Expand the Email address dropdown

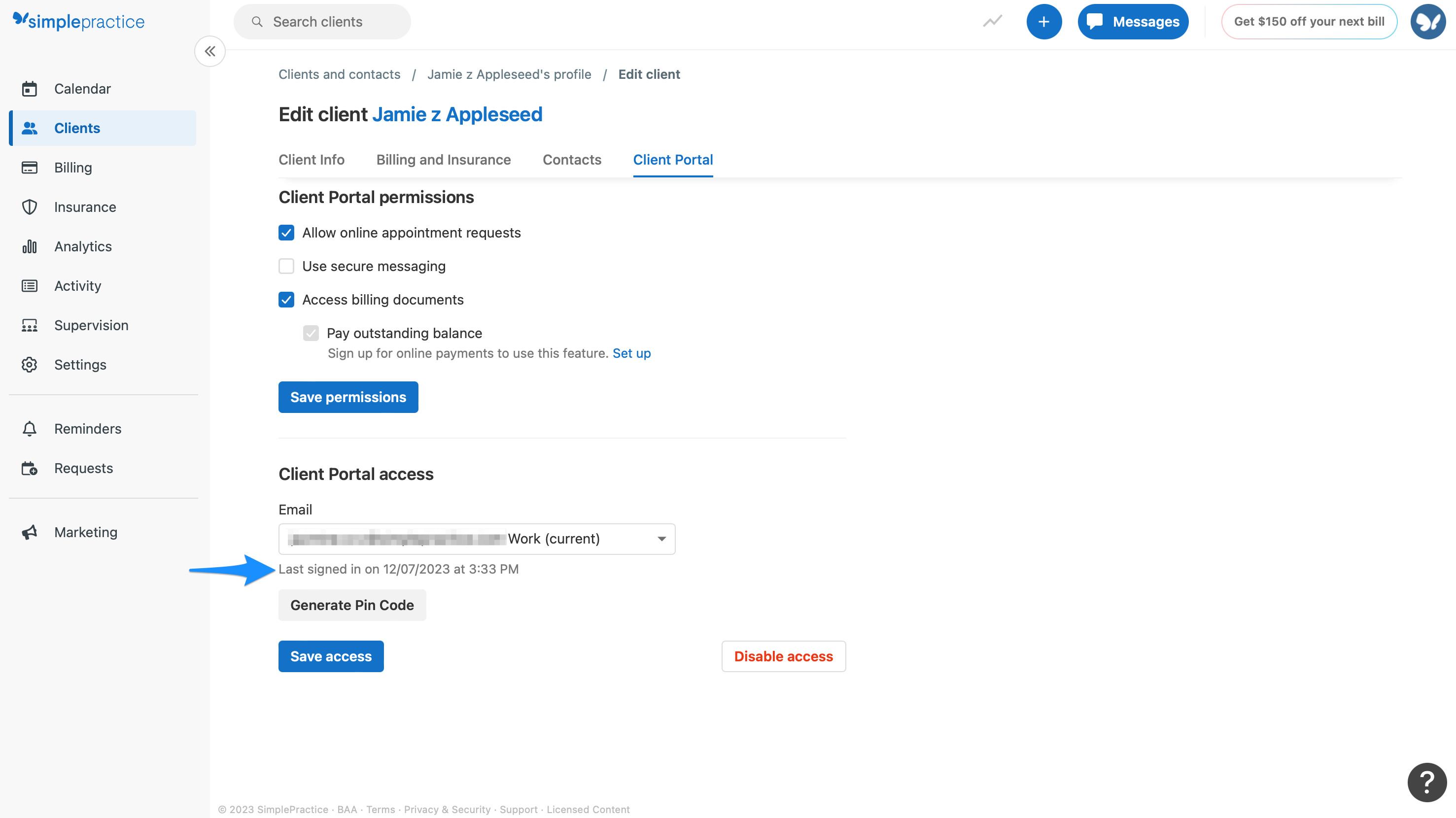477,539
